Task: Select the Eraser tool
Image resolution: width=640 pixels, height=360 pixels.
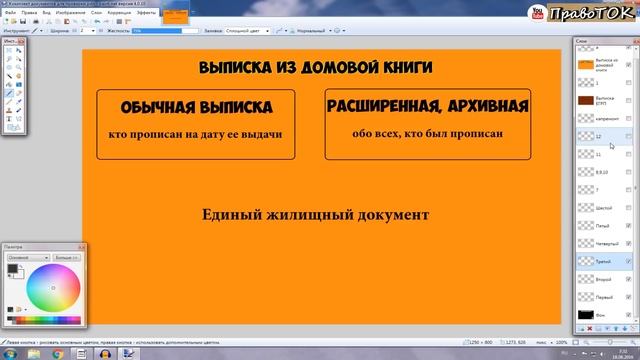Action: 19,93
